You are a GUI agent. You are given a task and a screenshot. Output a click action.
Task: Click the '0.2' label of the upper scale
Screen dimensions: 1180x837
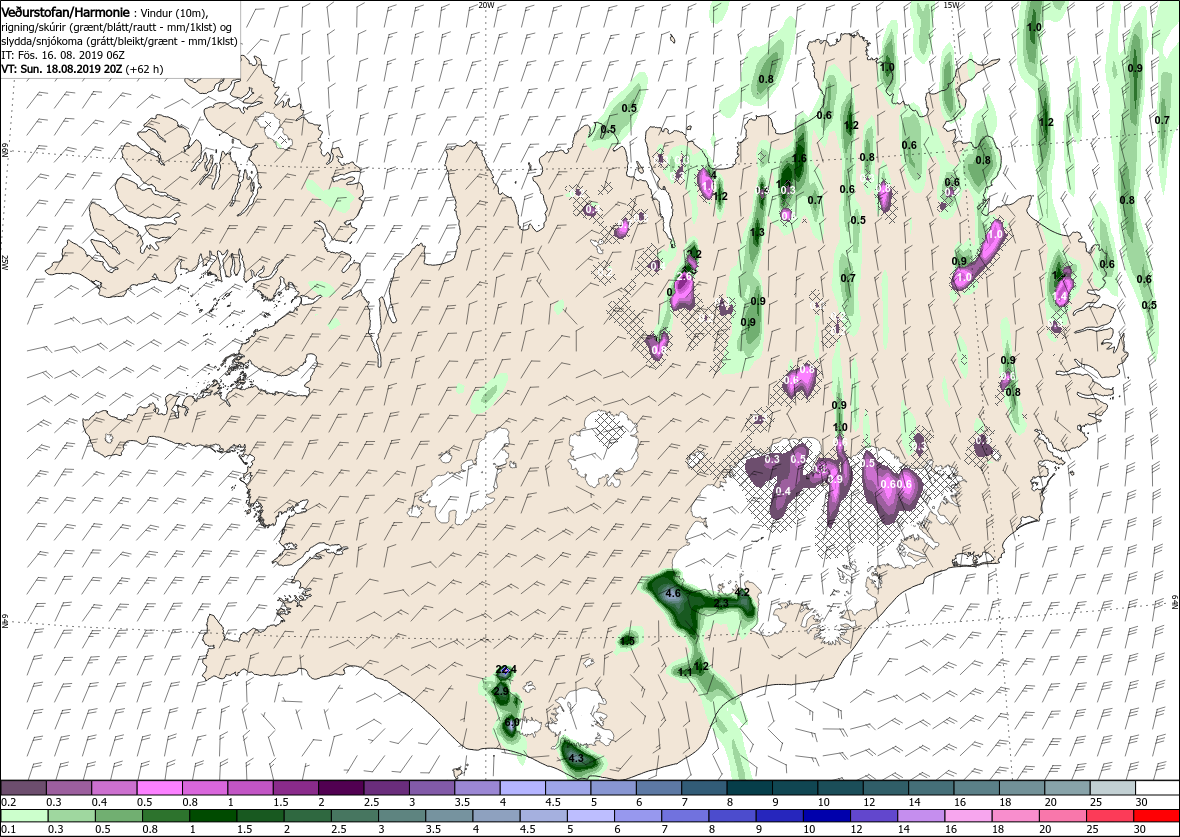[x=8, y=802]
